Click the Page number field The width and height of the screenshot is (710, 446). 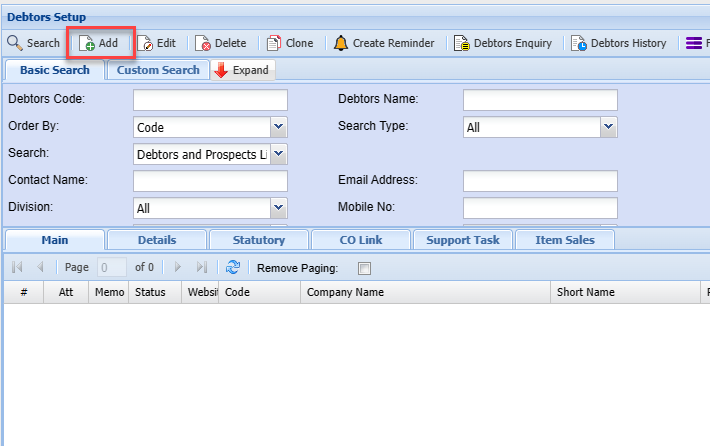click(112, 268)
